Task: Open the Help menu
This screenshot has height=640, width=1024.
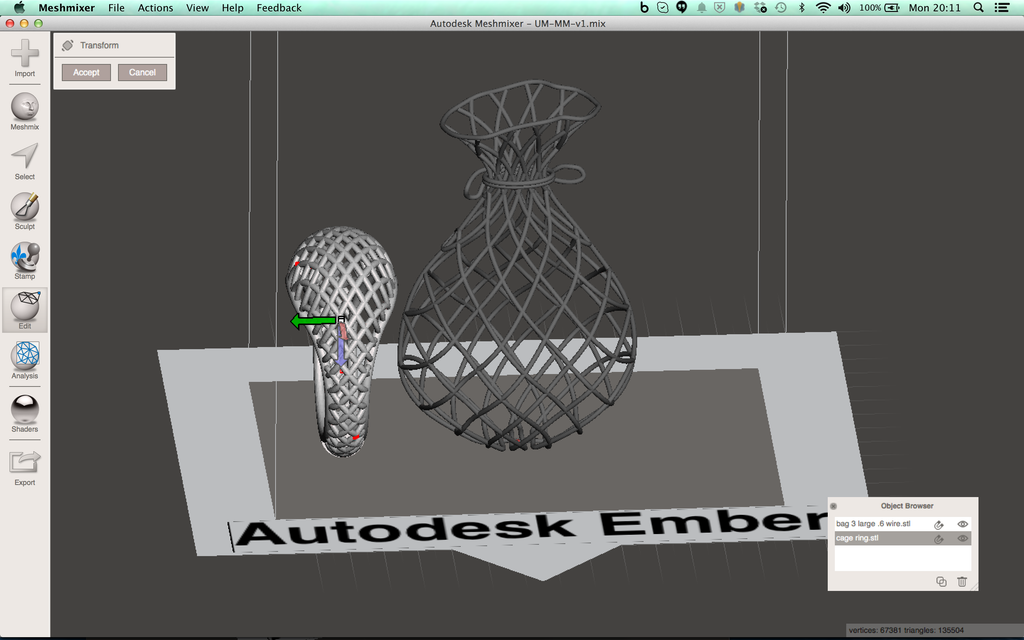Action: [x=232, y=8]
